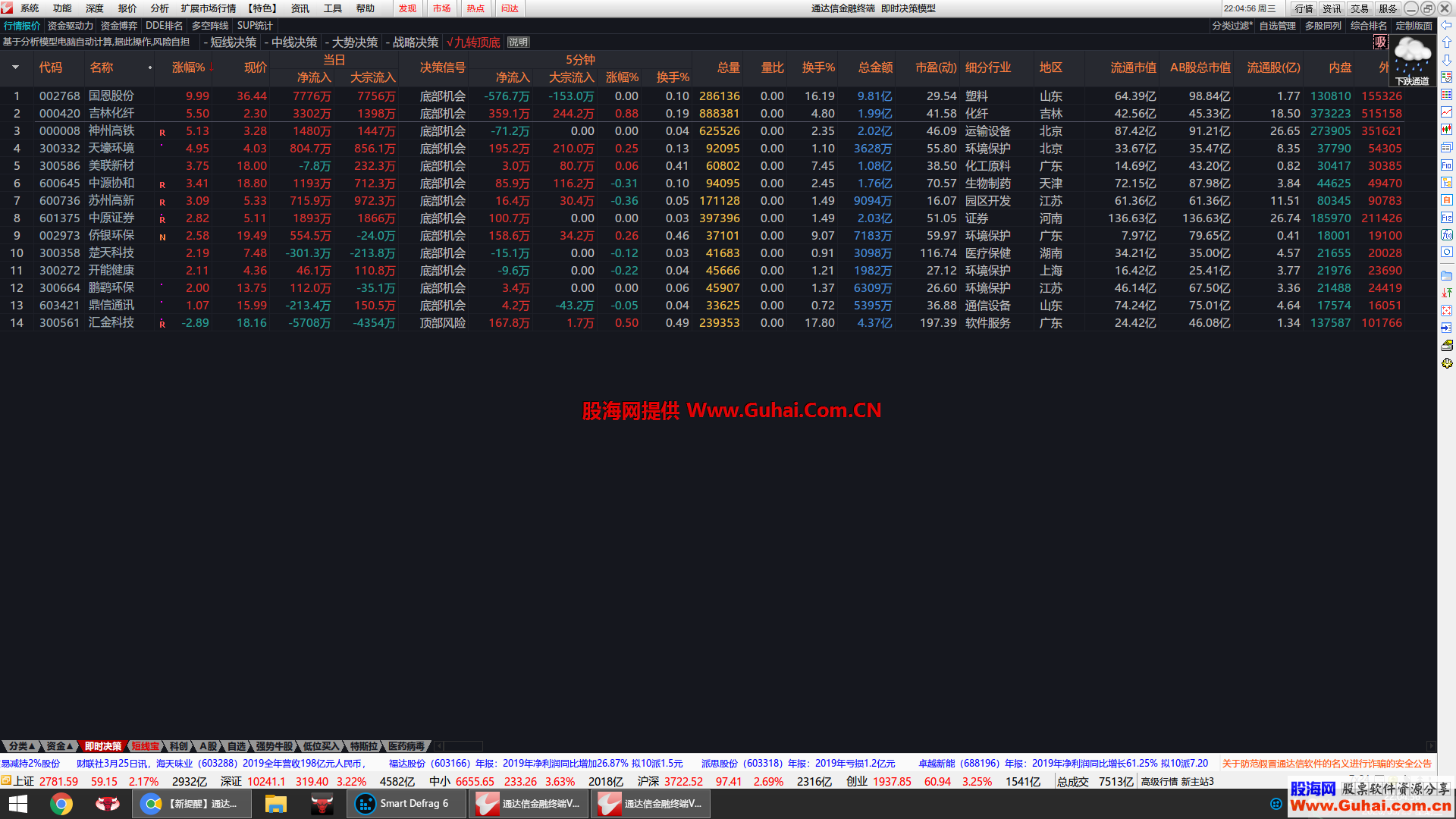Viewport: 1456px width, 819px height.
Task: Open 综合排名 option
Action: tap(1368, 26)
